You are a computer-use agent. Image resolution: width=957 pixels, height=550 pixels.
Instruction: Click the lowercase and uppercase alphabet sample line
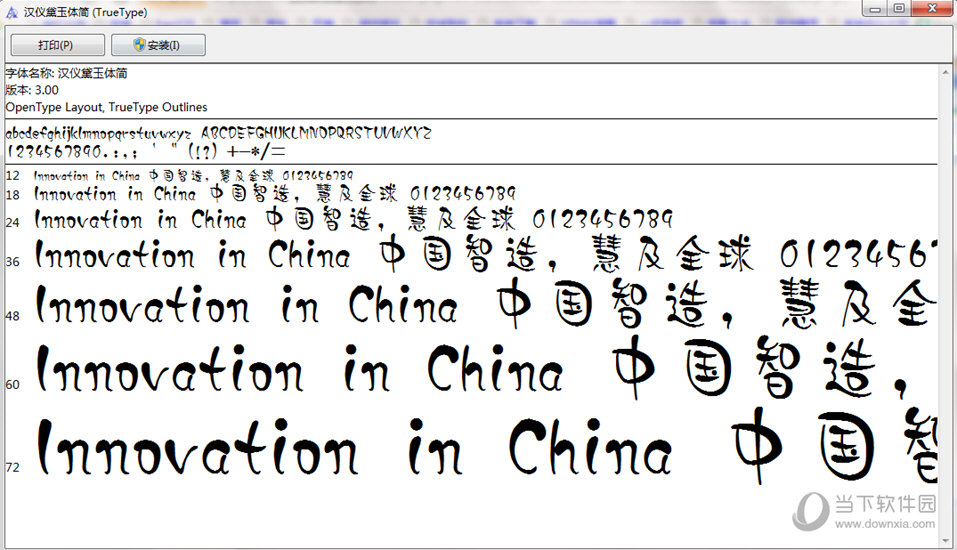pyautogui.click(x=218, y=132)
